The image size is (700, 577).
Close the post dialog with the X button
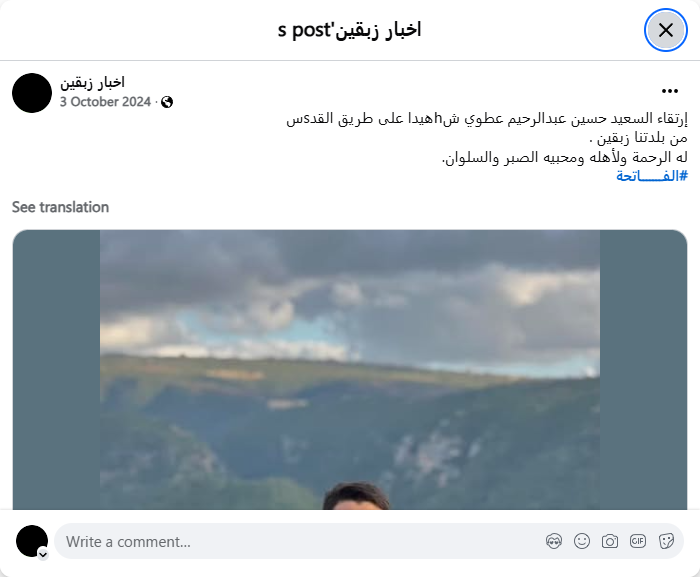click(x=665, y=30)
